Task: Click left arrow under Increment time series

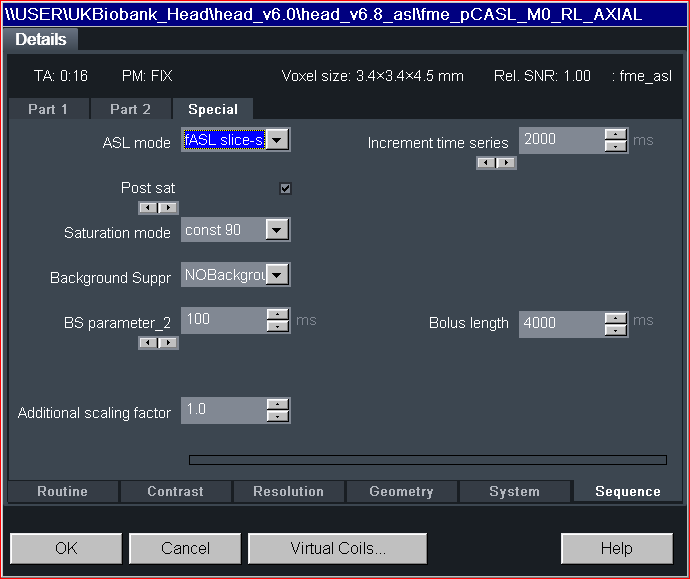Action: (x=486, y=163)
